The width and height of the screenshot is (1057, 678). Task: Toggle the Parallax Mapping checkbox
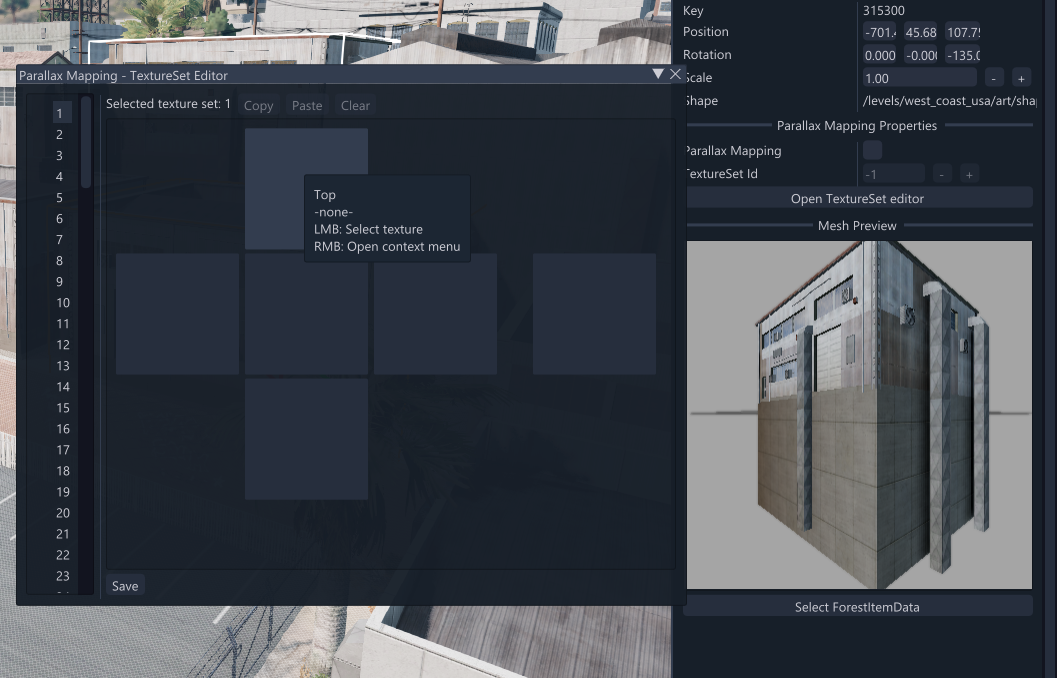tap(872, 150)
